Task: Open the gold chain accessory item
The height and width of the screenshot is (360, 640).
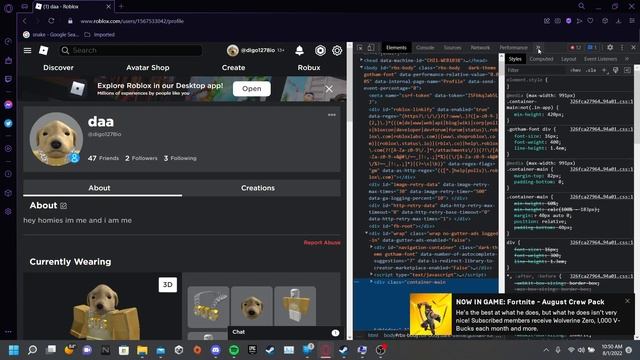Action: tap(208, 306)
